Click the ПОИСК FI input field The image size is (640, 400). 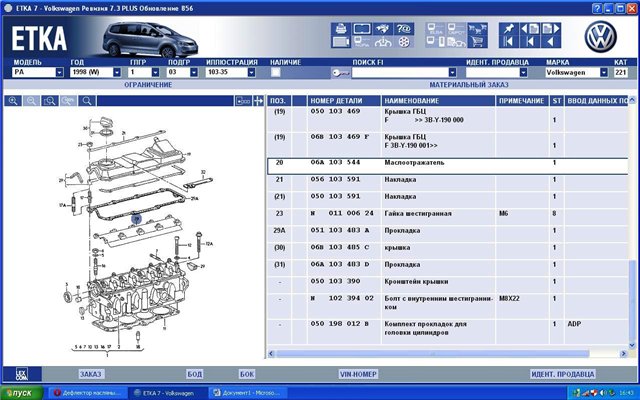point(400,73)
